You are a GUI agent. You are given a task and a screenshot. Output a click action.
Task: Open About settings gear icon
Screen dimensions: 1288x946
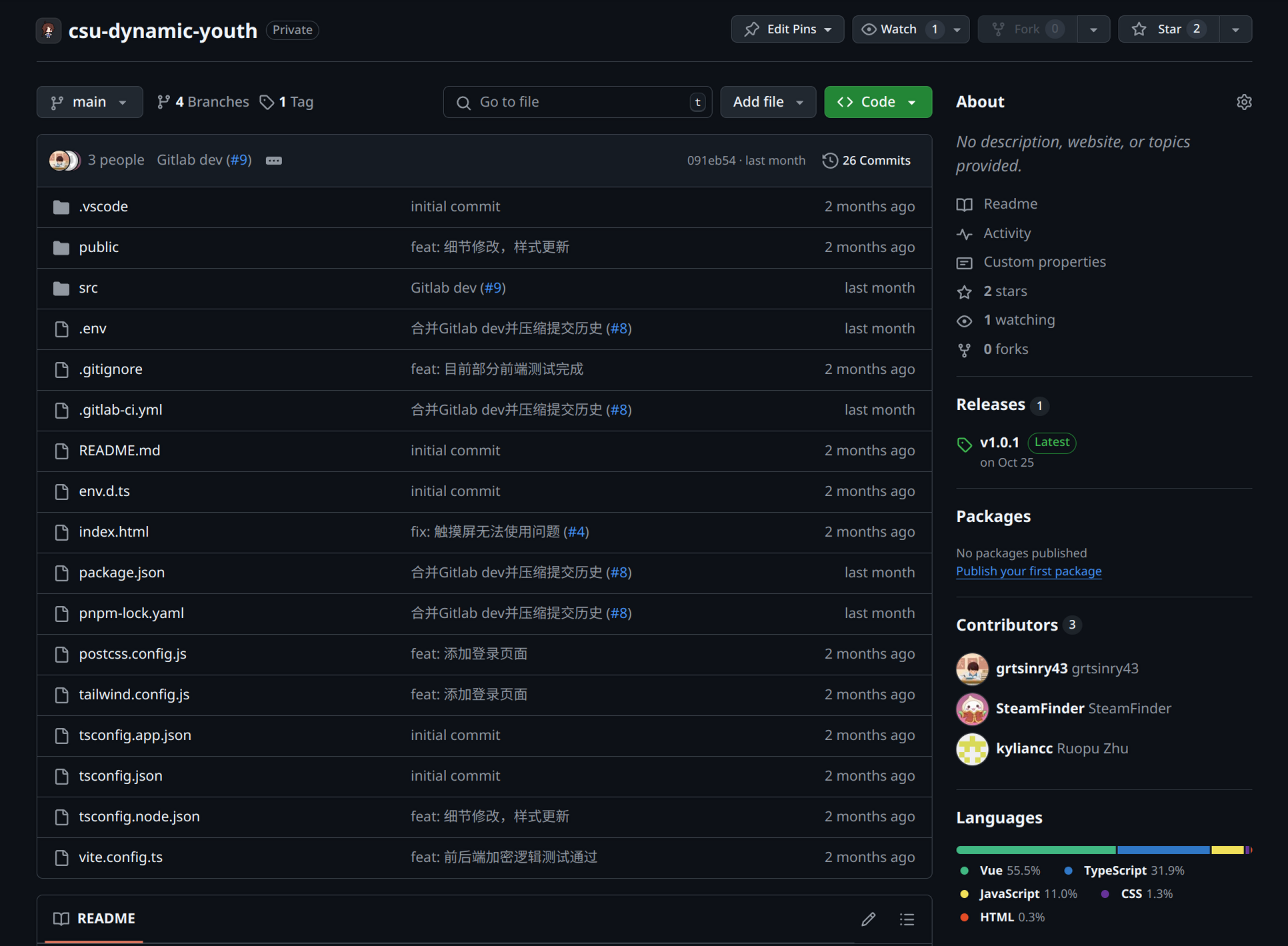(1243, 102)
